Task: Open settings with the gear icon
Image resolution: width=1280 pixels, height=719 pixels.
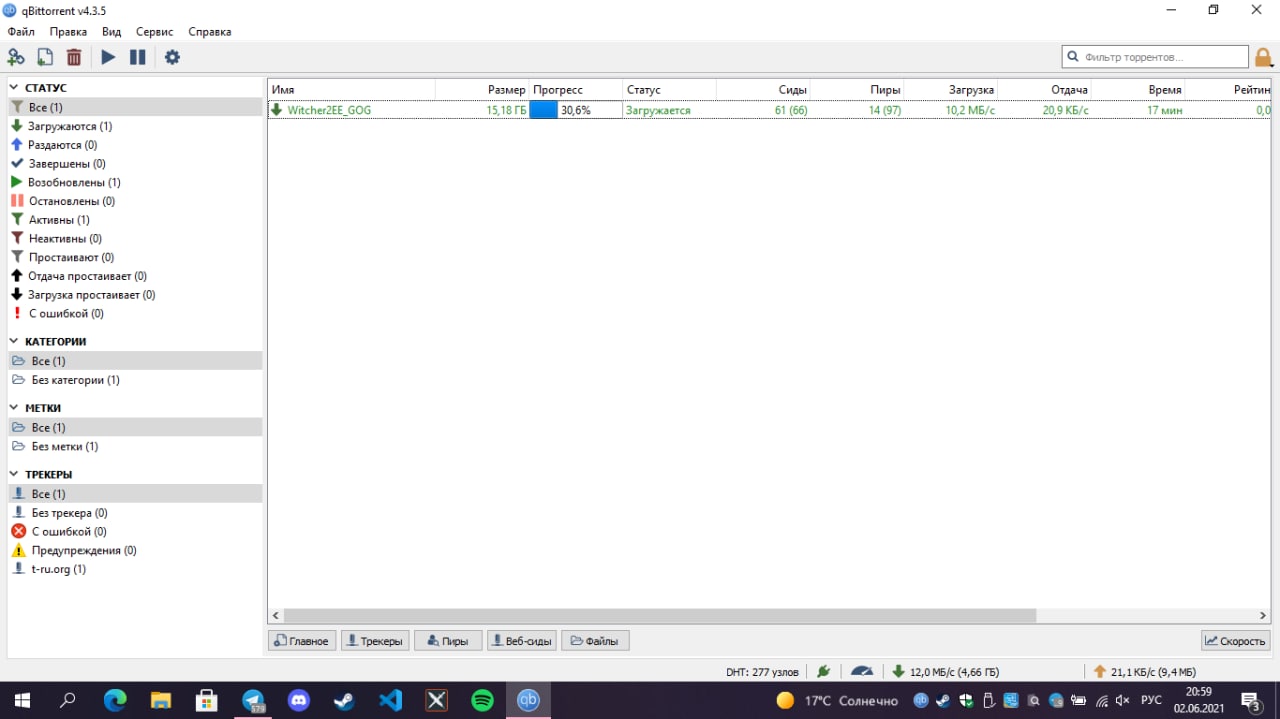Action: [172, 57]
